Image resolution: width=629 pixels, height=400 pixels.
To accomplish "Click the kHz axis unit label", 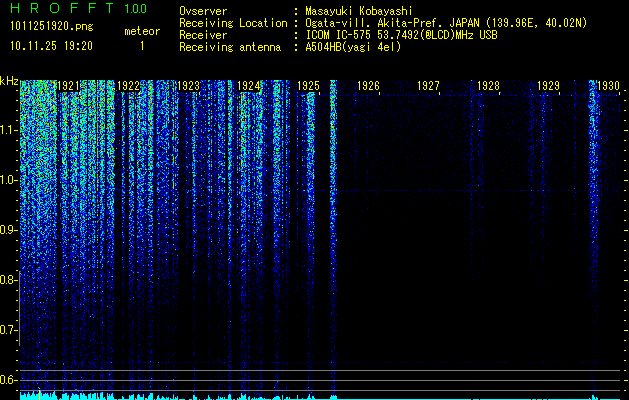I will click(9, 81).
